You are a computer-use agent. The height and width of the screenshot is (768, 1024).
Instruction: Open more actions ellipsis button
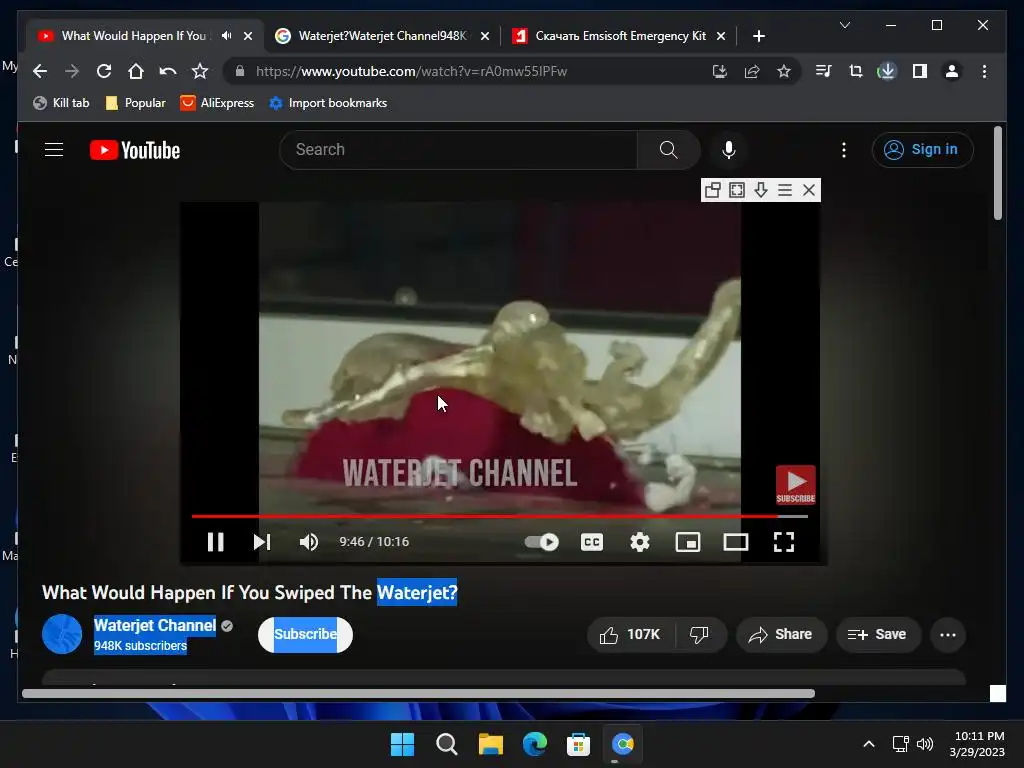coord(948,634)
